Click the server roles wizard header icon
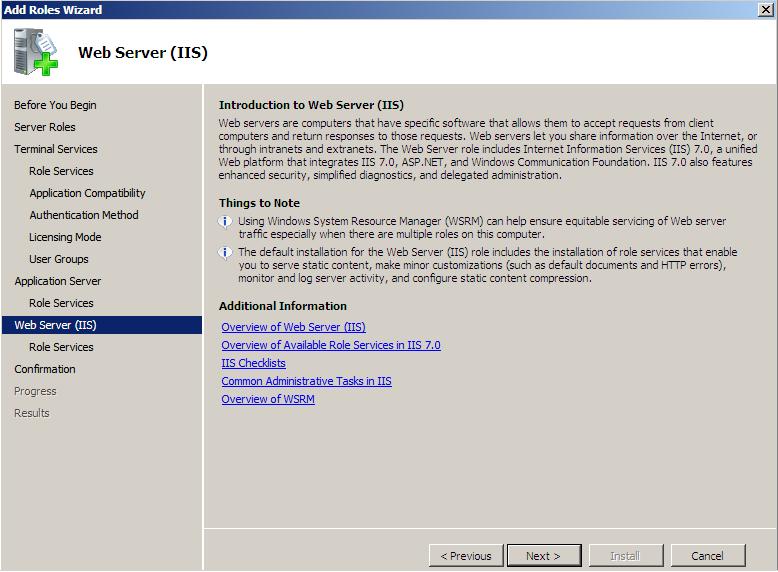The height and width of the screenshot is (572, 778). click(36, 52)
